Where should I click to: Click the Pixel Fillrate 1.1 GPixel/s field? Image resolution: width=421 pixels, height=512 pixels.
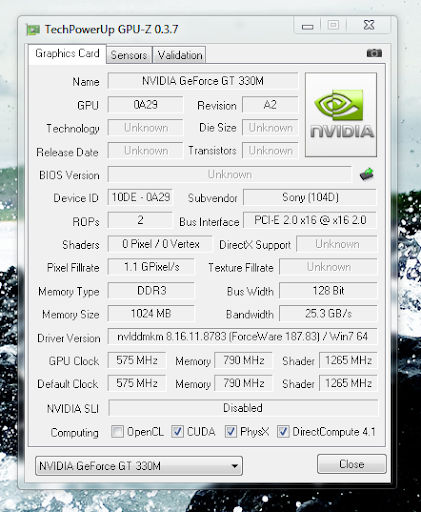click(x=151, y=267)
